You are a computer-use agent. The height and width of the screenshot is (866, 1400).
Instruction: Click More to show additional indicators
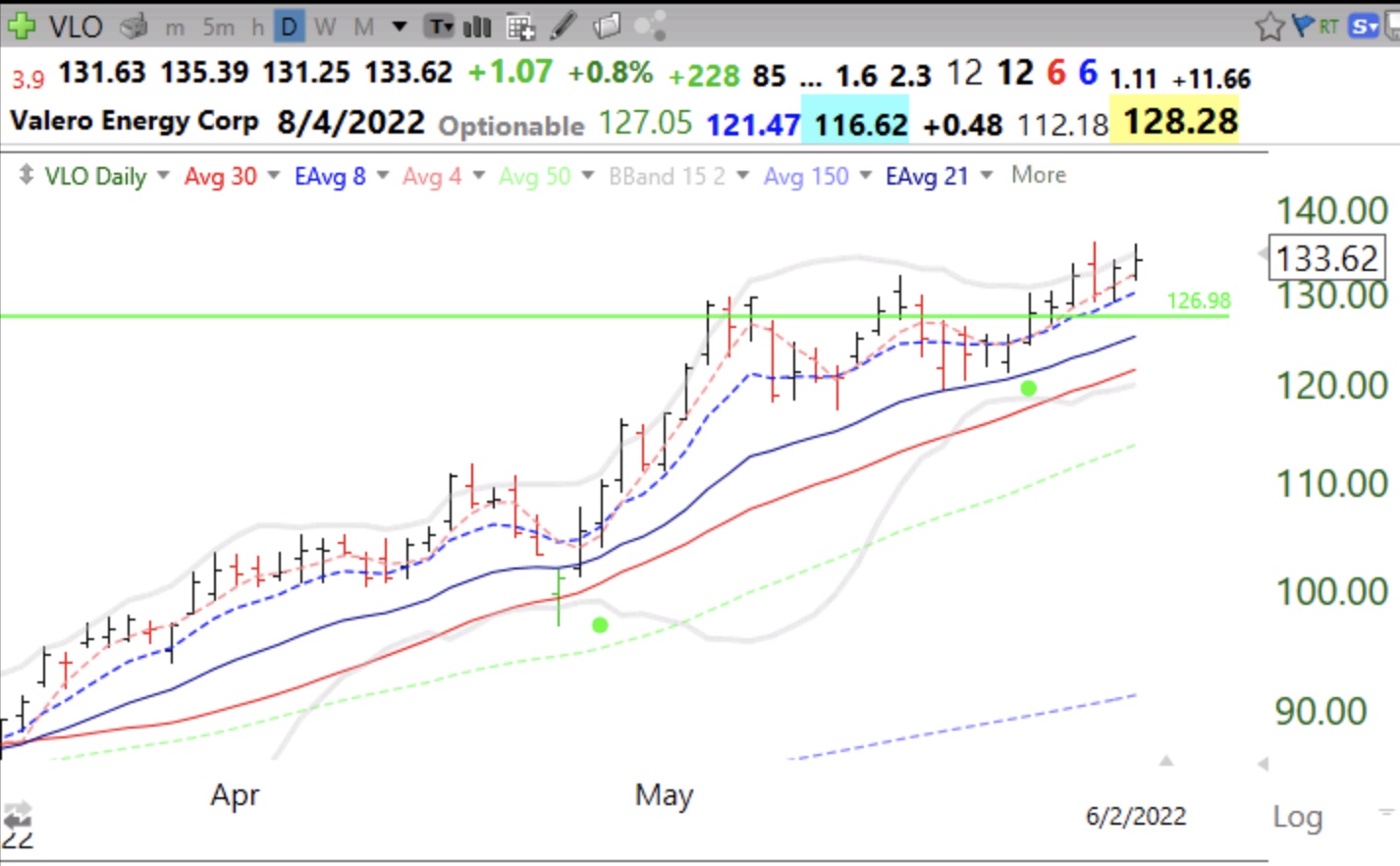1039,176
